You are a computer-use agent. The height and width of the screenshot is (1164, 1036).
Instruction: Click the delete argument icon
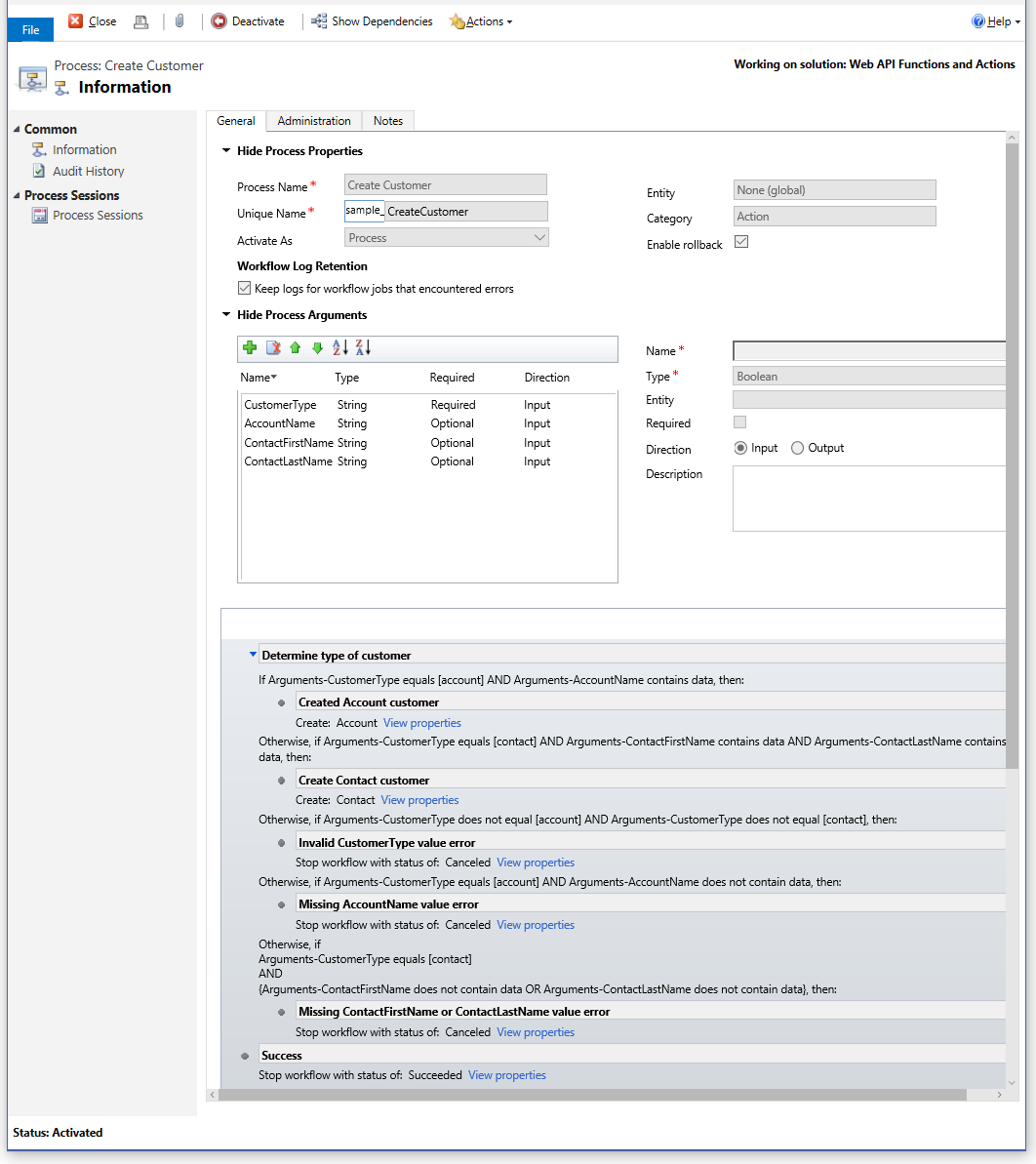[x=273, y=348]
